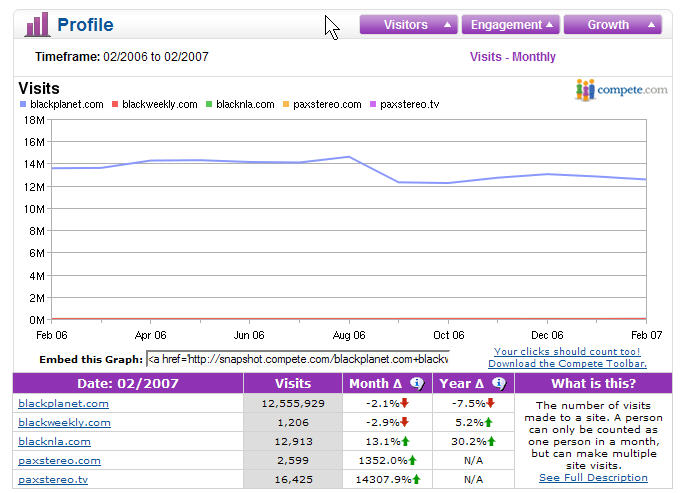Click the Month delta info icon
The image size is (688, 493).
click(x=417, y=383)
